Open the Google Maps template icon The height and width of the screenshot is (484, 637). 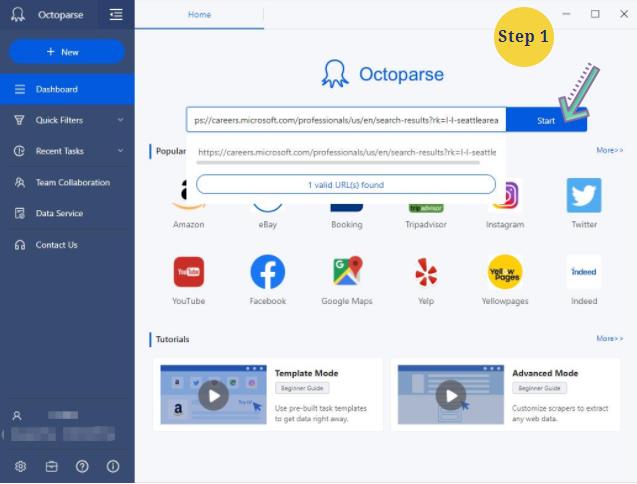click(347, 271)
